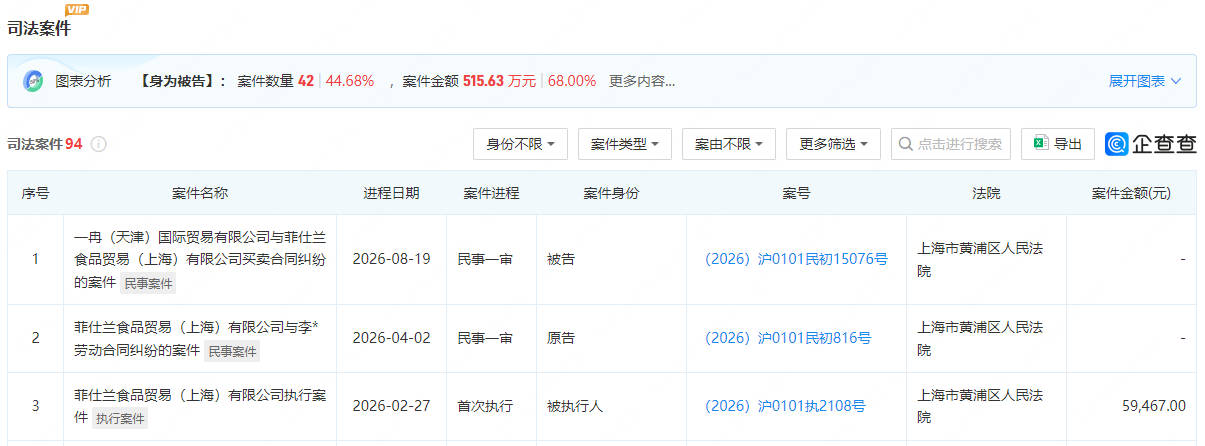
Task: Click the 民事一审 cell in row 1
Action: pos(485,259)
